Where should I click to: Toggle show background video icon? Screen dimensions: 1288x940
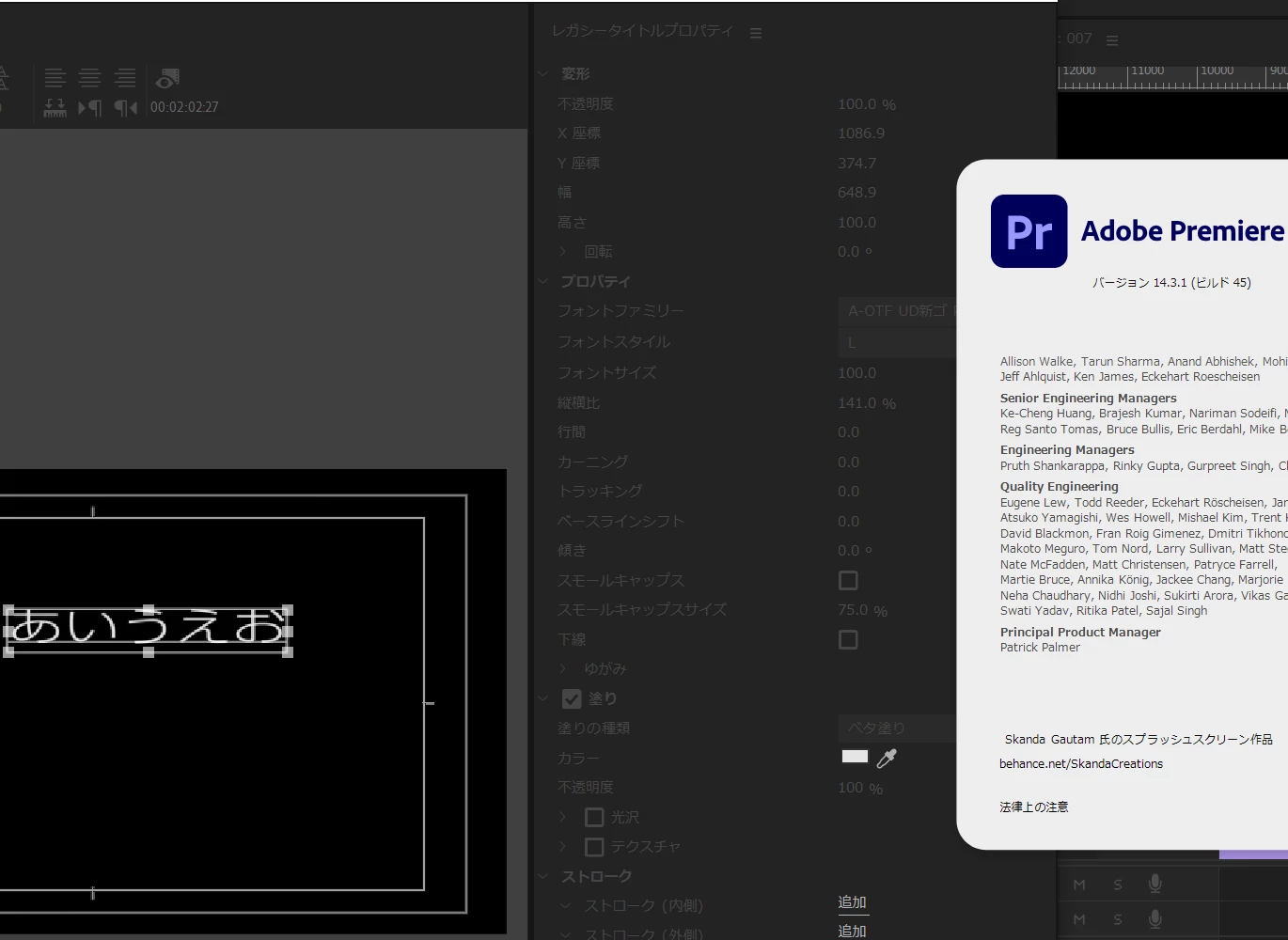click(x=167, y=78)
